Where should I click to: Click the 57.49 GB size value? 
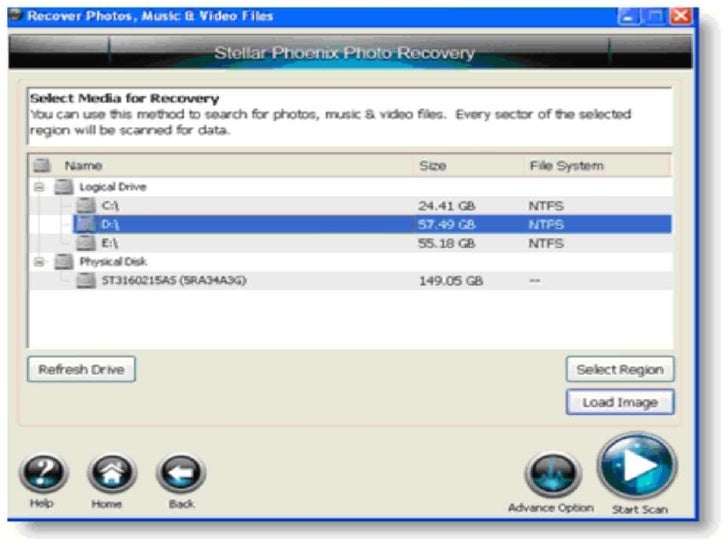tap(446, 225)
